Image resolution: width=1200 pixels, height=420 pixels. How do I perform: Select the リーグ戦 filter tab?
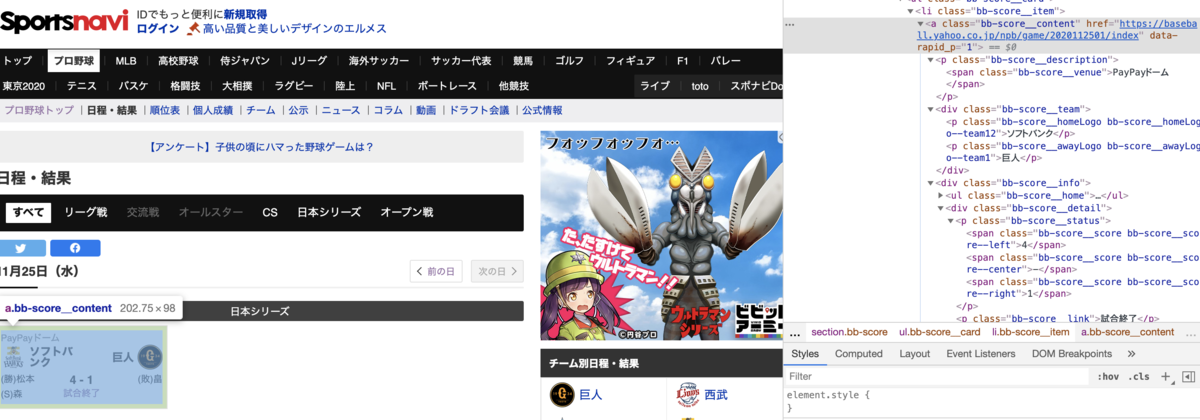pyautogui.click(x=86, y=212)
